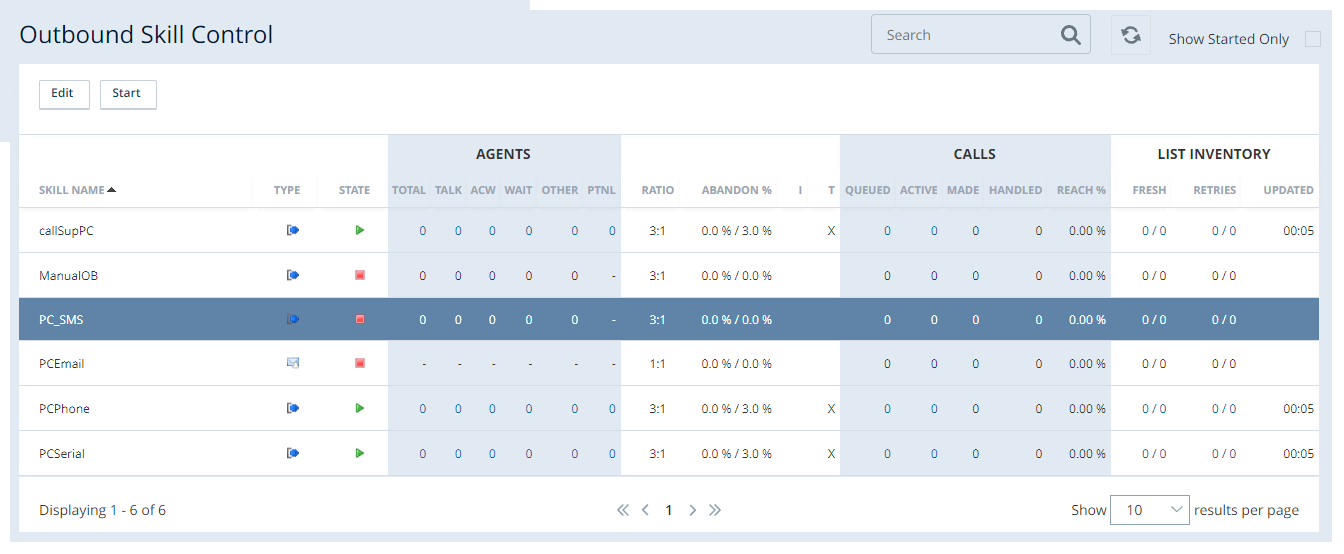Click the TYPE column header
The height and width of the screenshot is (554, 1344).
287,190
